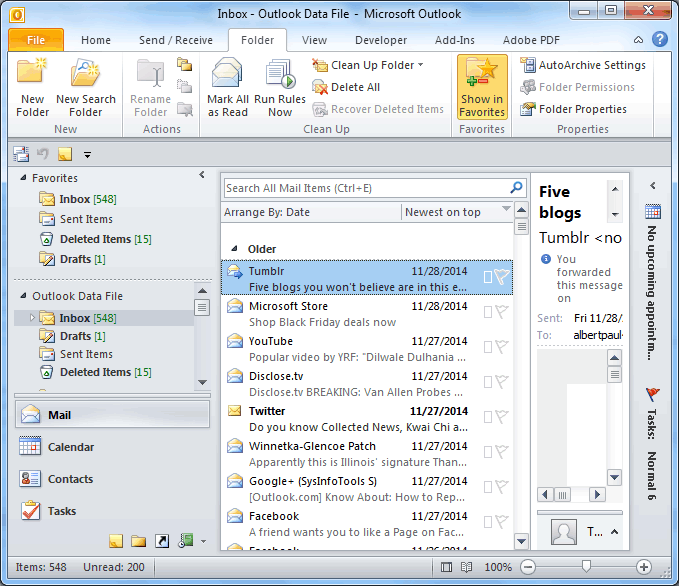Click the category box on the Disclose.tv message
679x586 pixels.
488,382
